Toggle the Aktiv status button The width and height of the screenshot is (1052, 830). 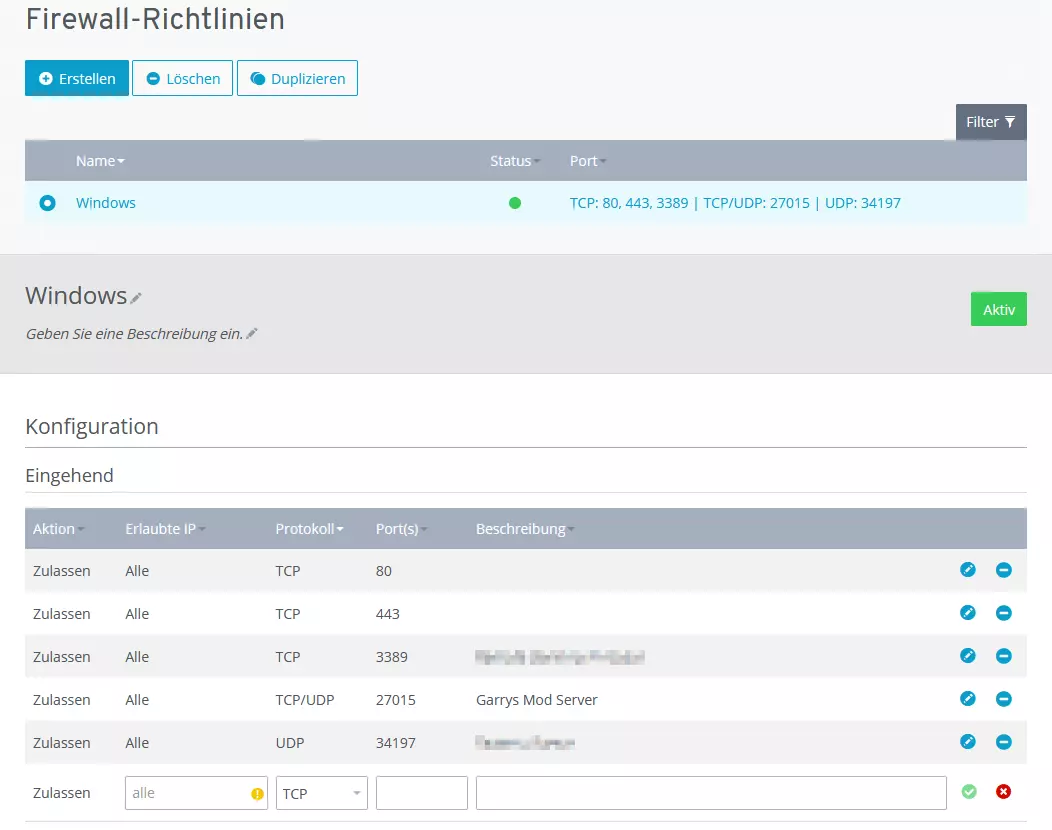click(x=998, y=309)
